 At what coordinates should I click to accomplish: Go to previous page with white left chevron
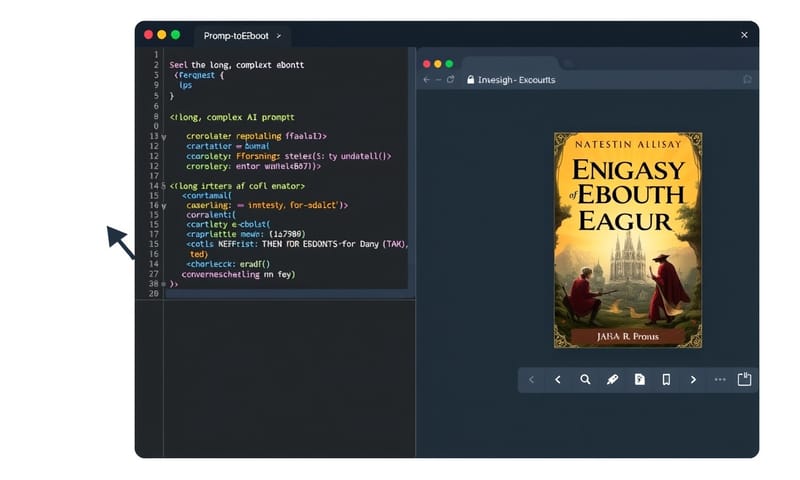pyautogui.click(x=558, y=380)
